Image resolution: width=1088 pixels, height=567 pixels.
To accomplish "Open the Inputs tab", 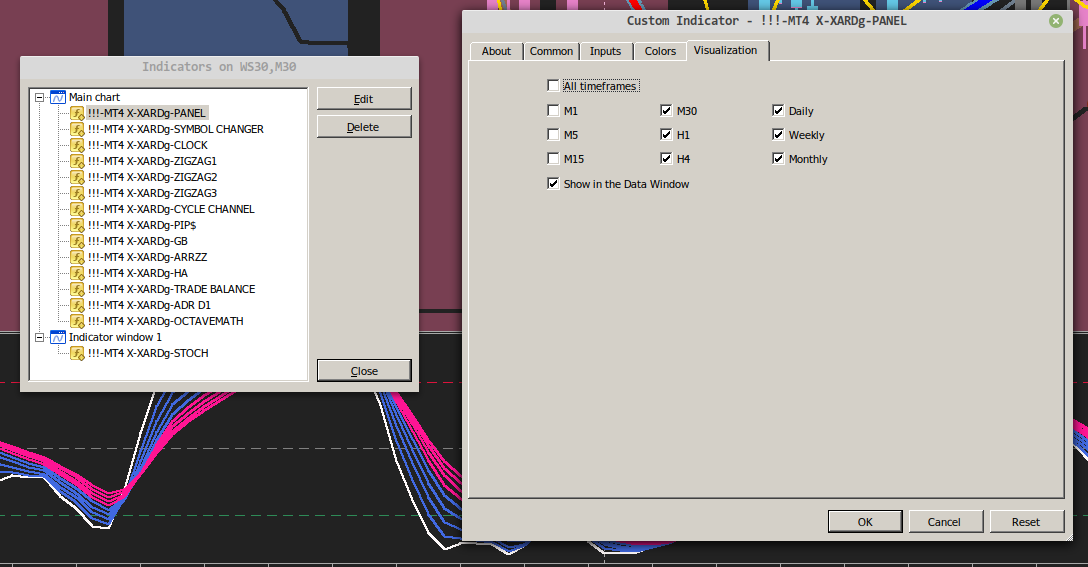I will 606,51.
